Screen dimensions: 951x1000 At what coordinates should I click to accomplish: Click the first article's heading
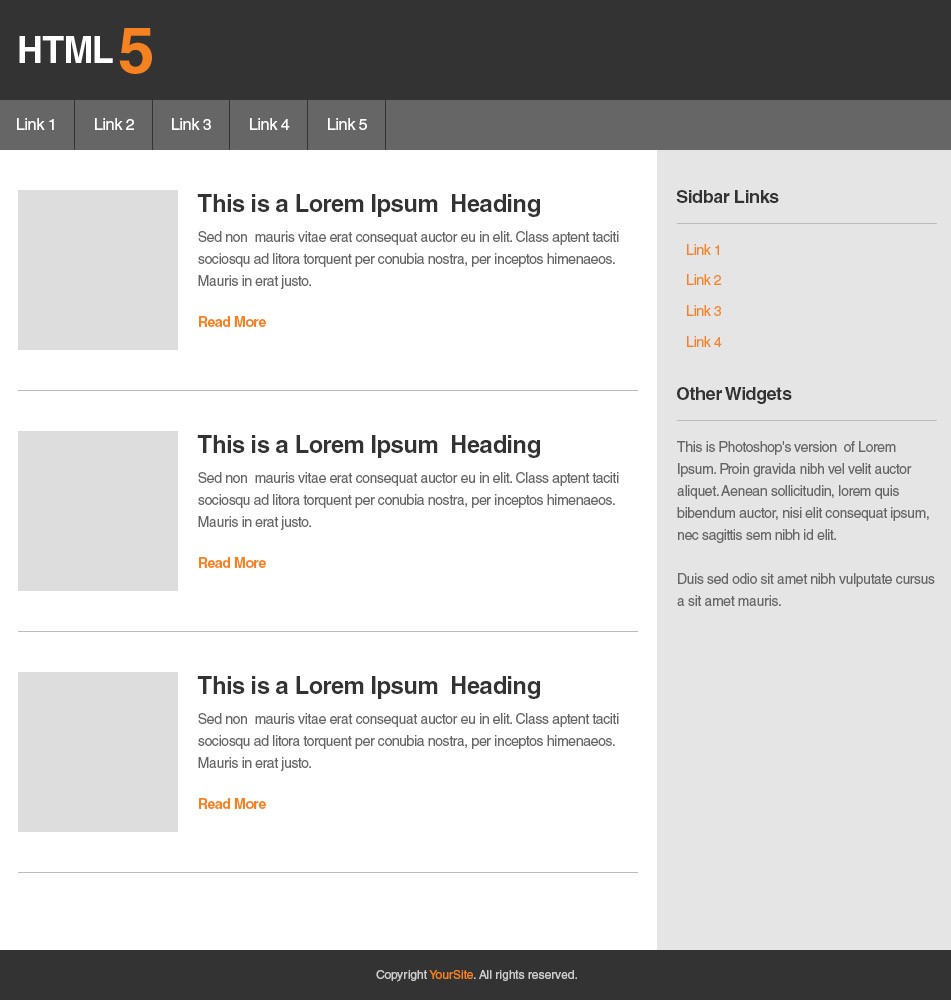369,204
